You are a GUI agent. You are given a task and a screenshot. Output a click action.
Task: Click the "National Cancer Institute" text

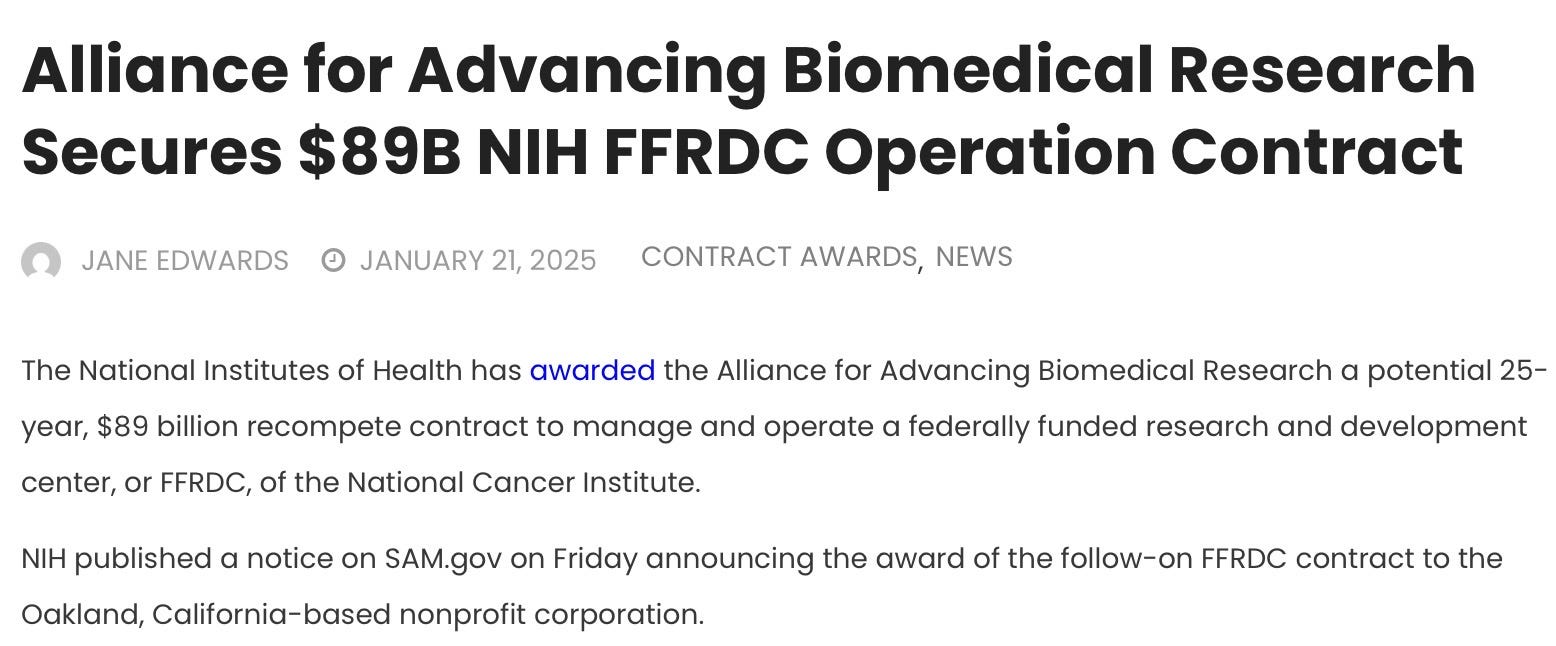pyautogui.click(x=520, y=483)
